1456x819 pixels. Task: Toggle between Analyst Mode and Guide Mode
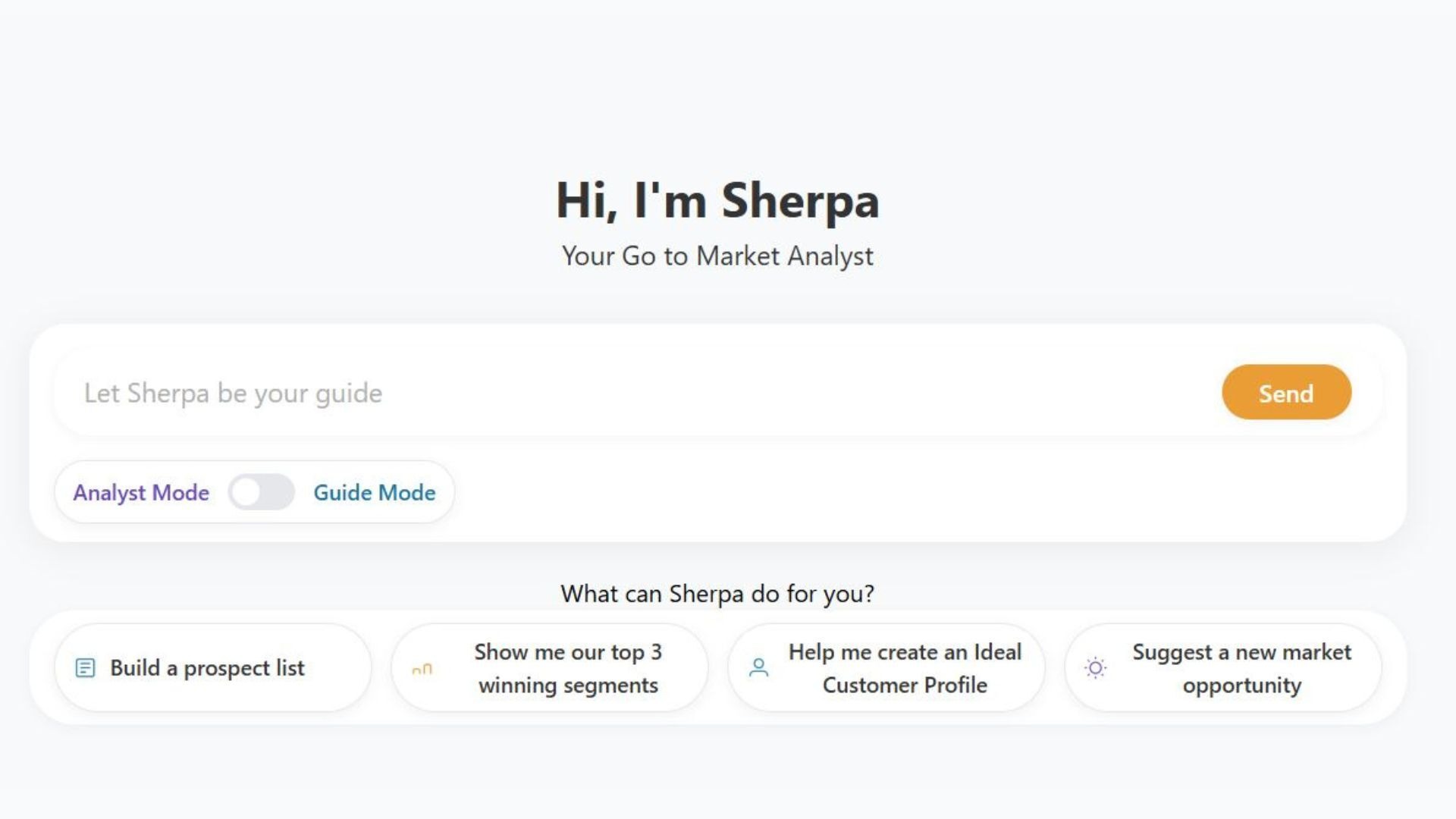(261, 492)
